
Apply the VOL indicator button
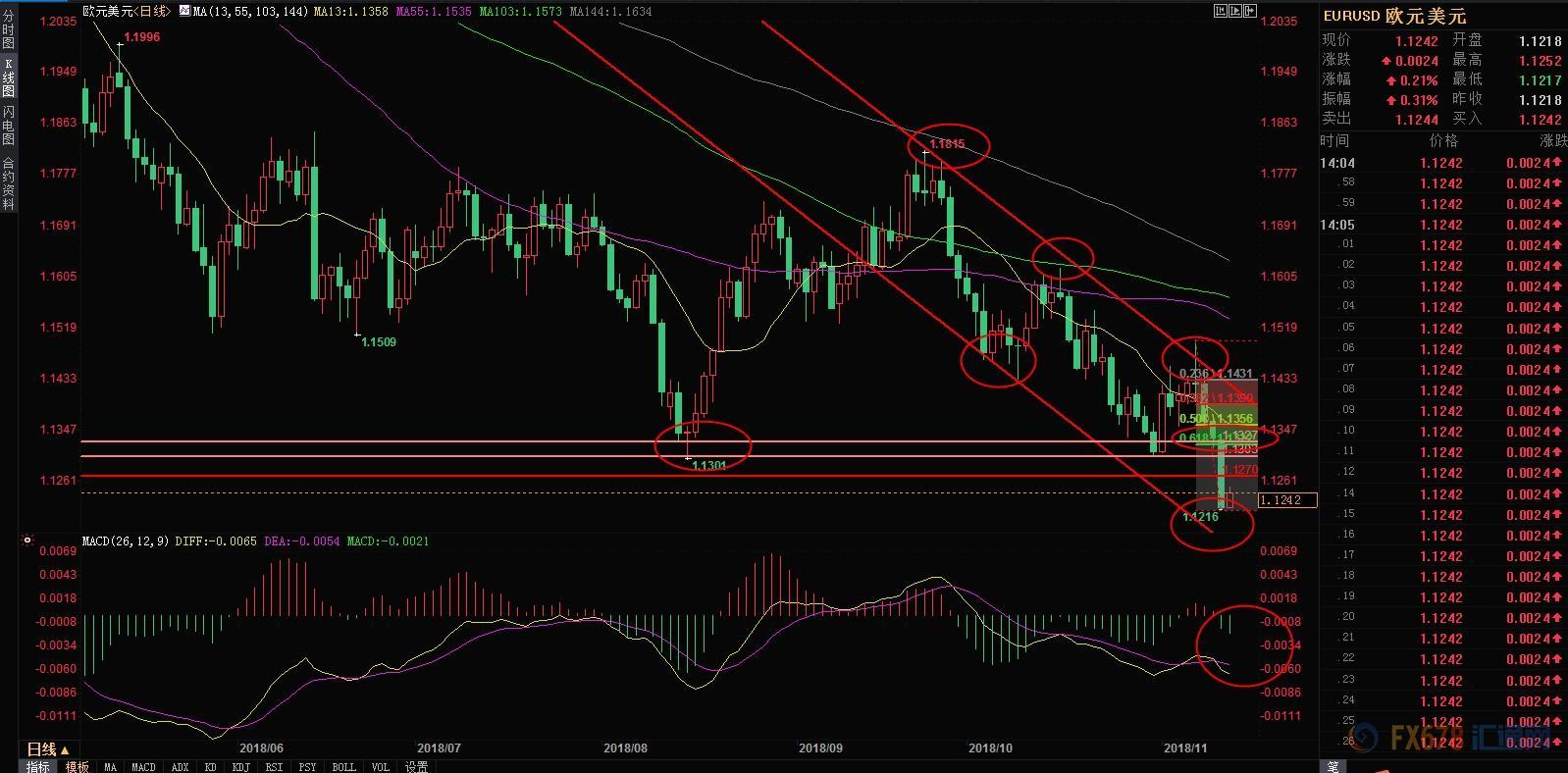(380, 767)
